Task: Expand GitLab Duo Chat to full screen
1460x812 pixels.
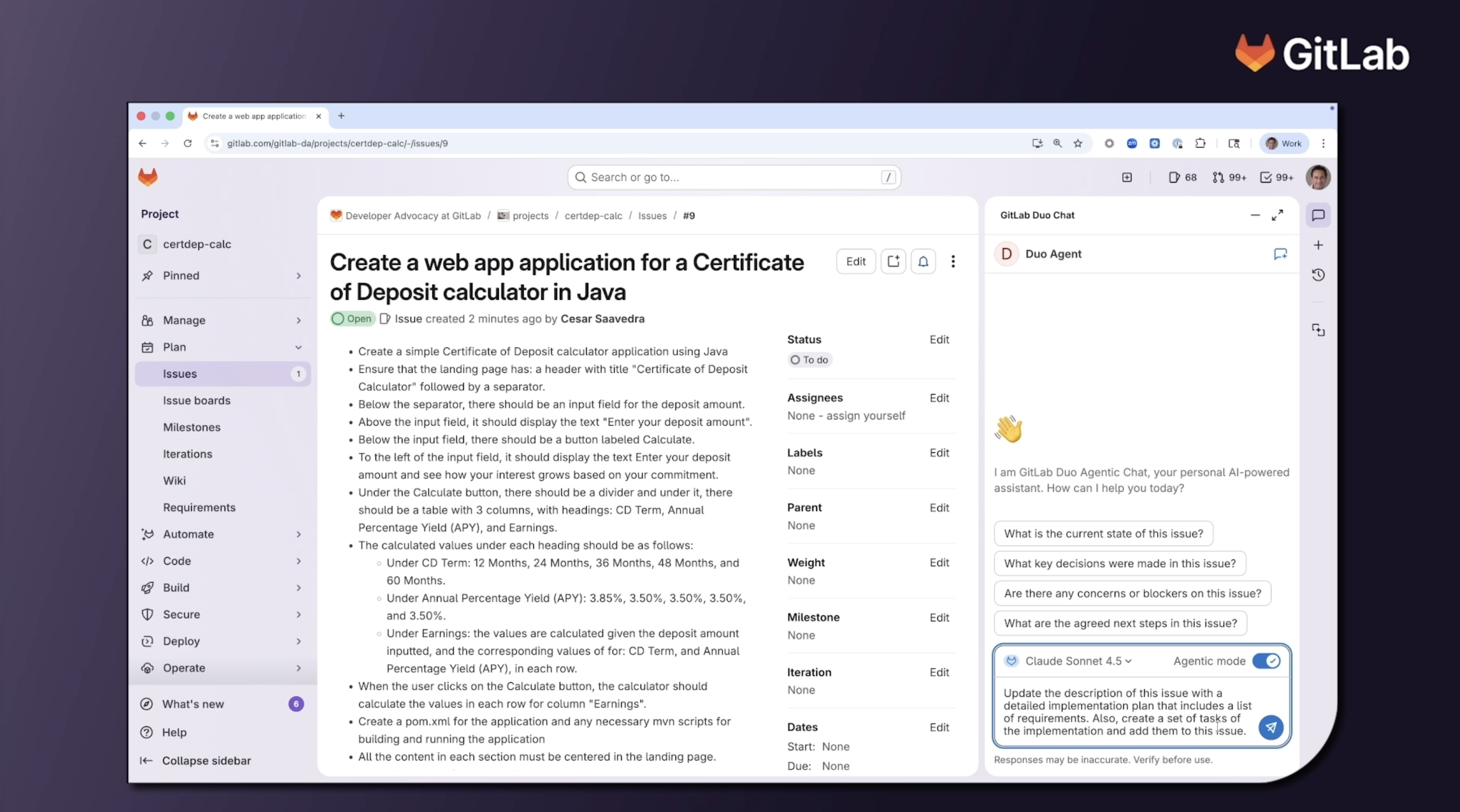Action: click(x=1278, y=215)
